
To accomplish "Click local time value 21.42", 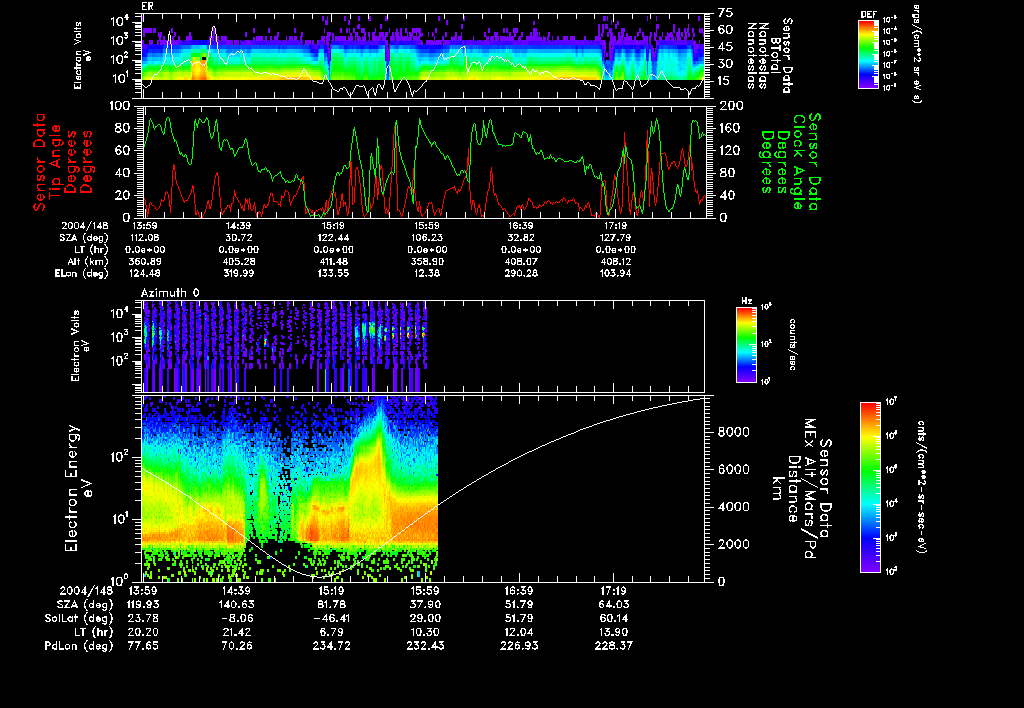I will click(x=237, y=632).
